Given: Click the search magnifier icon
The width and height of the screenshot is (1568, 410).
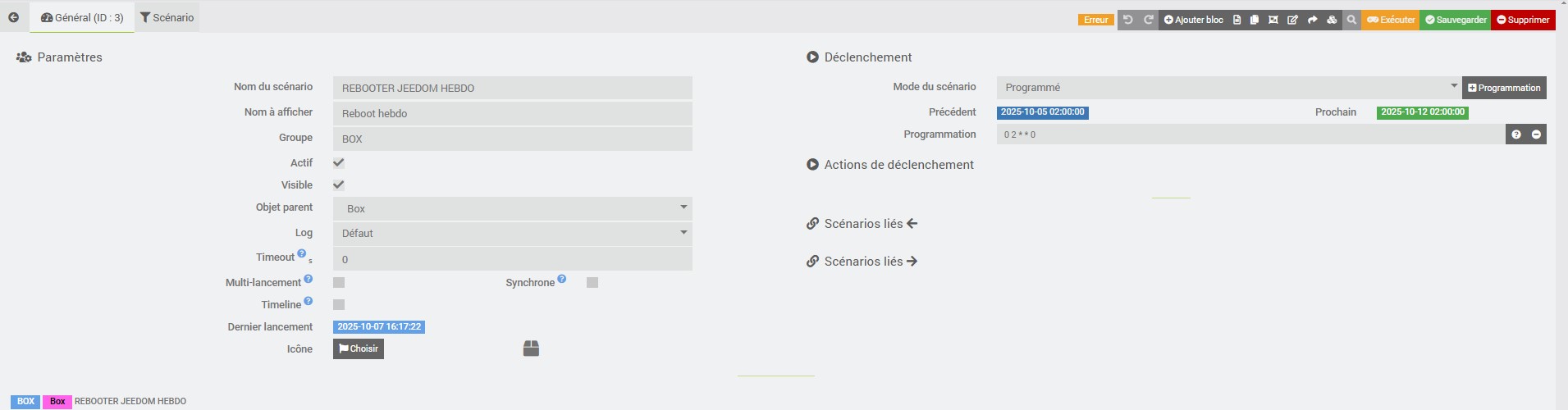Looking at the screenshot, I should point(1351,20).
